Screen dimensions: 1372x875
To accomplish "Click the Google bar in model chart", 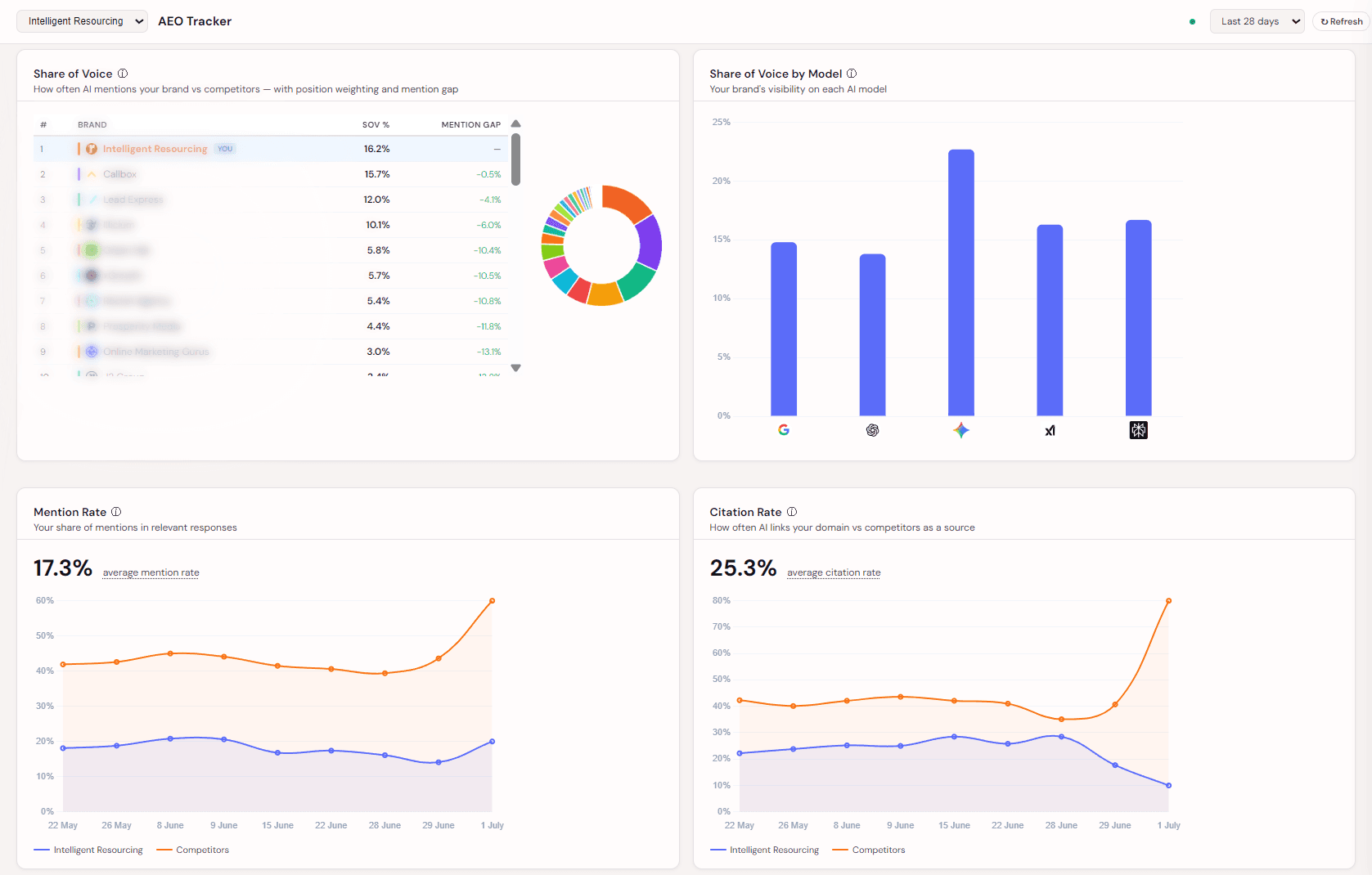I will click(x=784, y=329).
